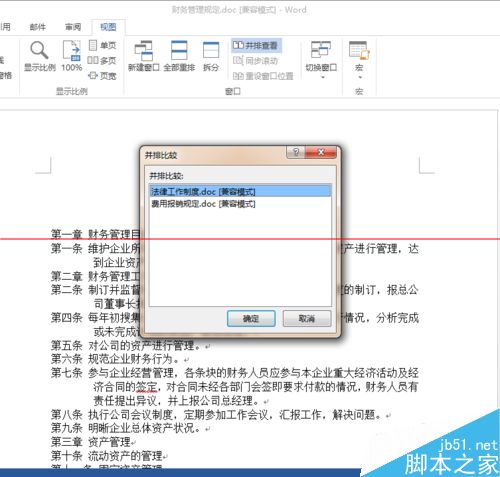This screenshot has height=477, width=500.
Task: Select the View (视图) tab
Action: (x=108, y=27)
